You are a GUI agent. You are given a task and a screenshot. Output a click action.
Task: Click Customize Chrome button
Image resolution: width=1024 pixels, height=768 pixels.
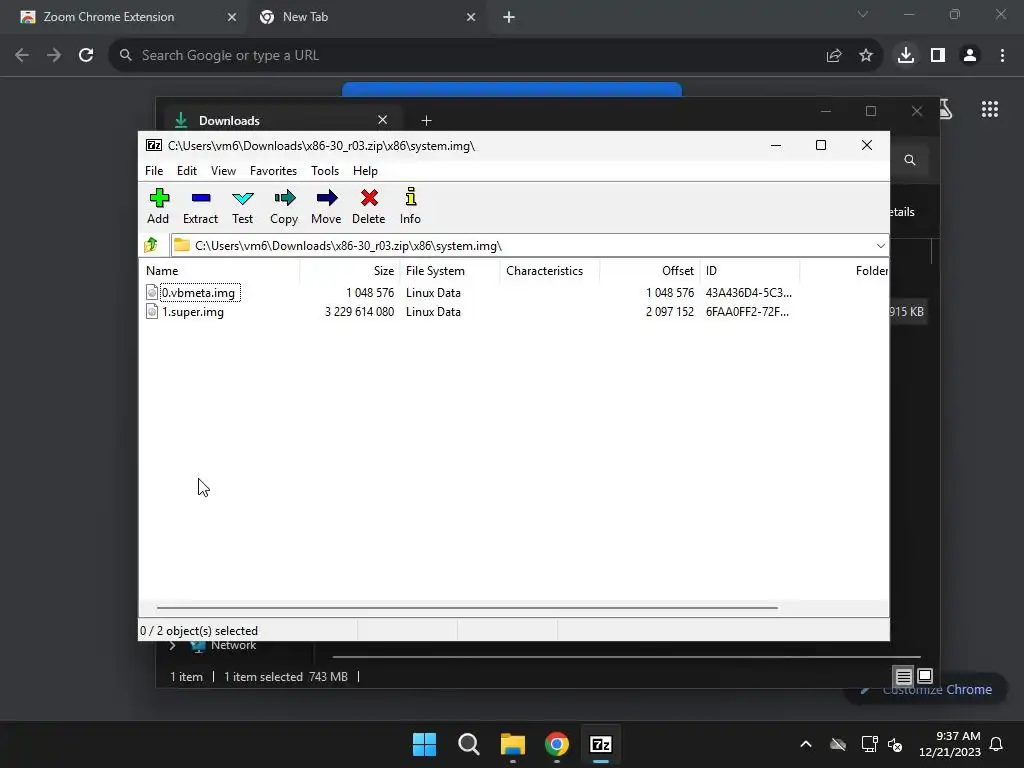tap(926, 689)
